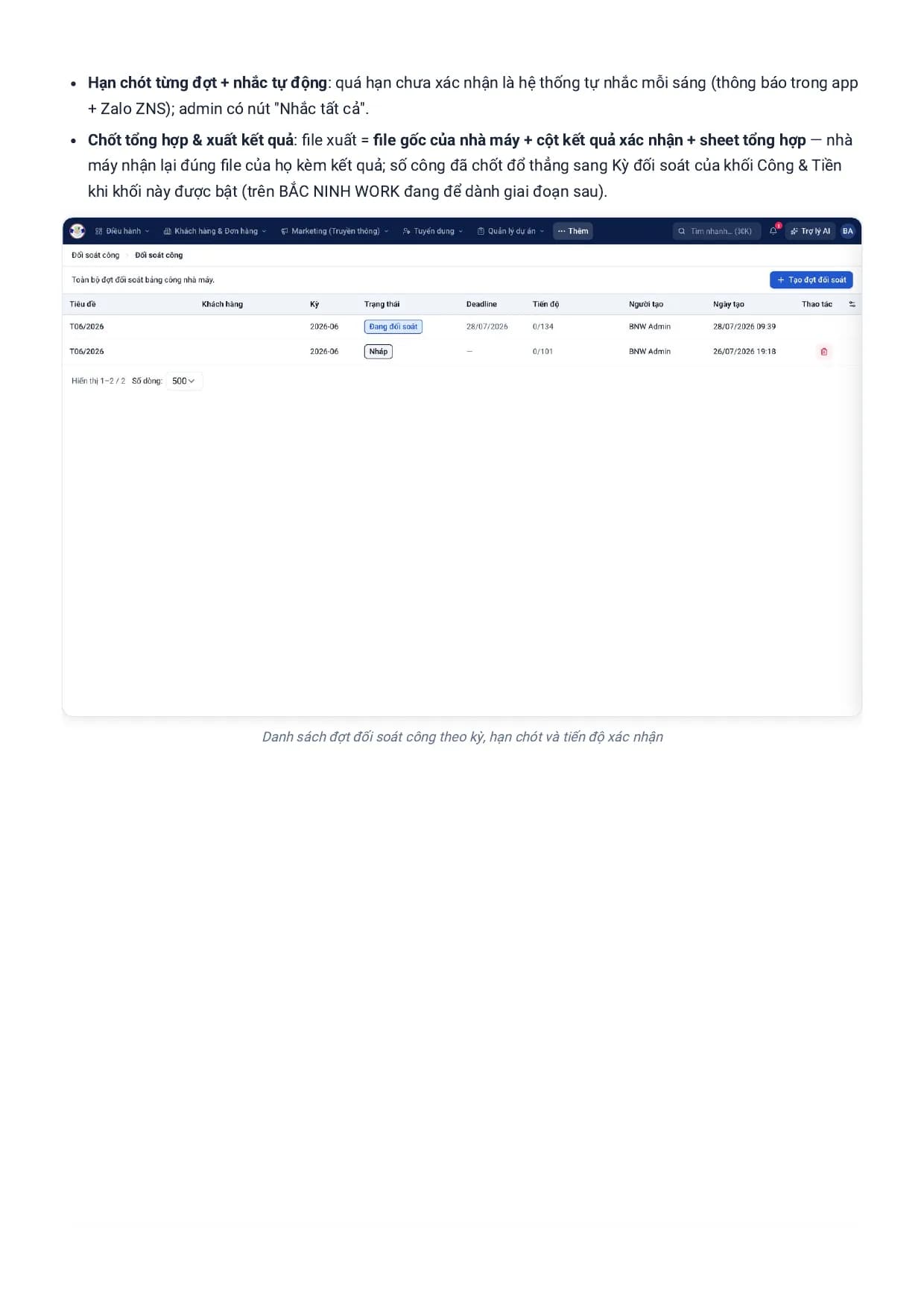Click the deadline 28/07/2026 cell
The height and width of the screenshot is (1307, 924).
point(487,326)
